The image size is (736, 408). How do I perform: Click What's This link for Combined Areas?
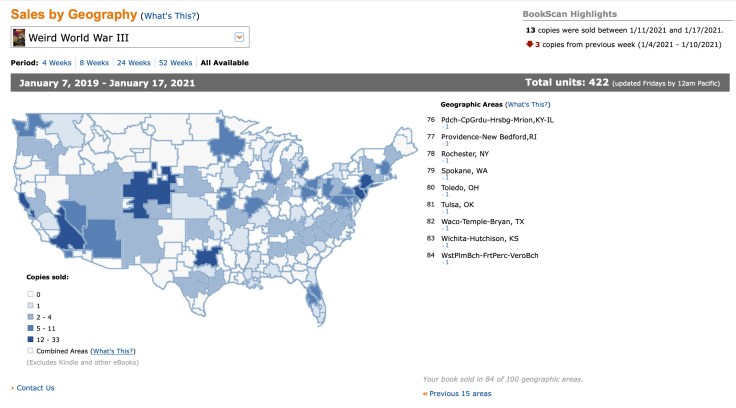tap(113, 351)
